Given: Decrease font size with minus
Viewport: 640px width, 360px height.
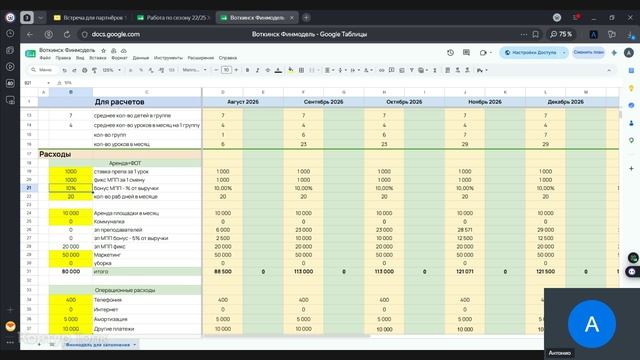Looking at the screenshot, I should pyautogui.click(x=216, y=70).
